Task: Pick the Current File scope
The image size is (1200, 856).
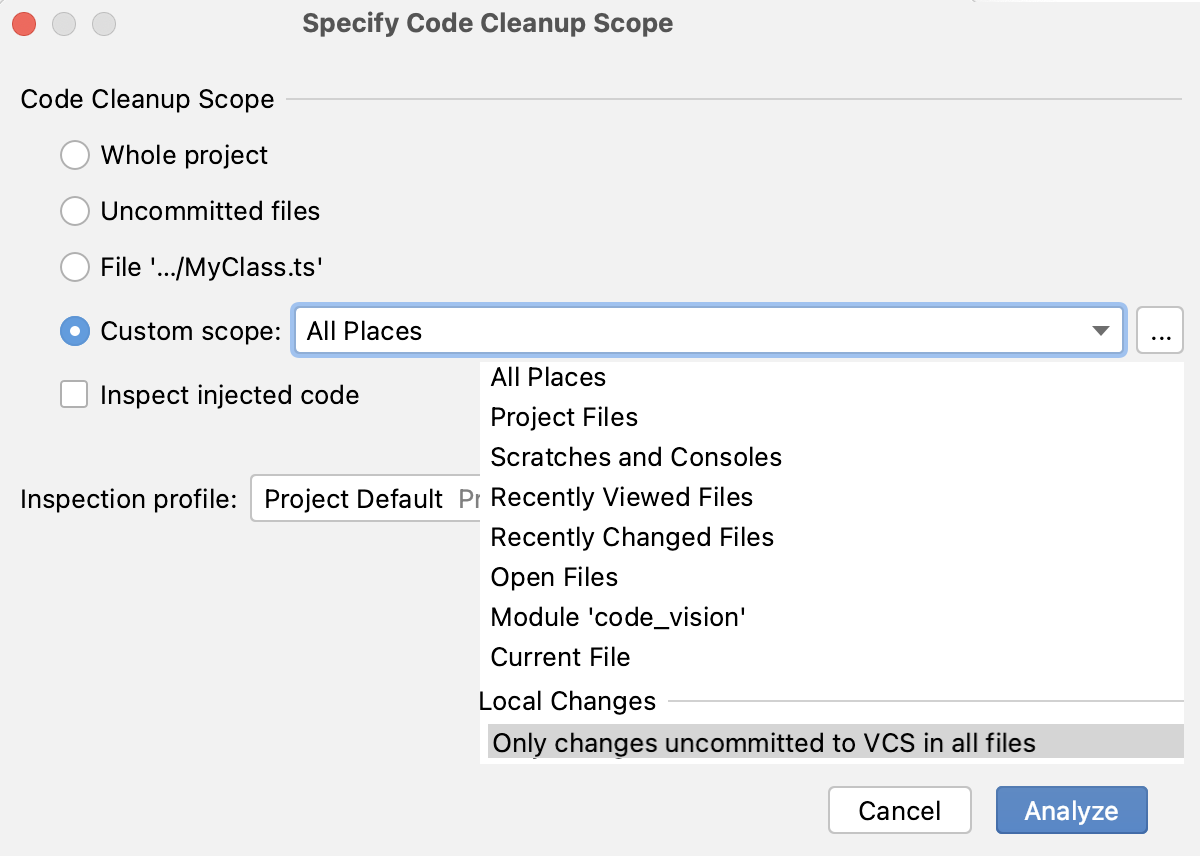Action: [x=560, y=657]
